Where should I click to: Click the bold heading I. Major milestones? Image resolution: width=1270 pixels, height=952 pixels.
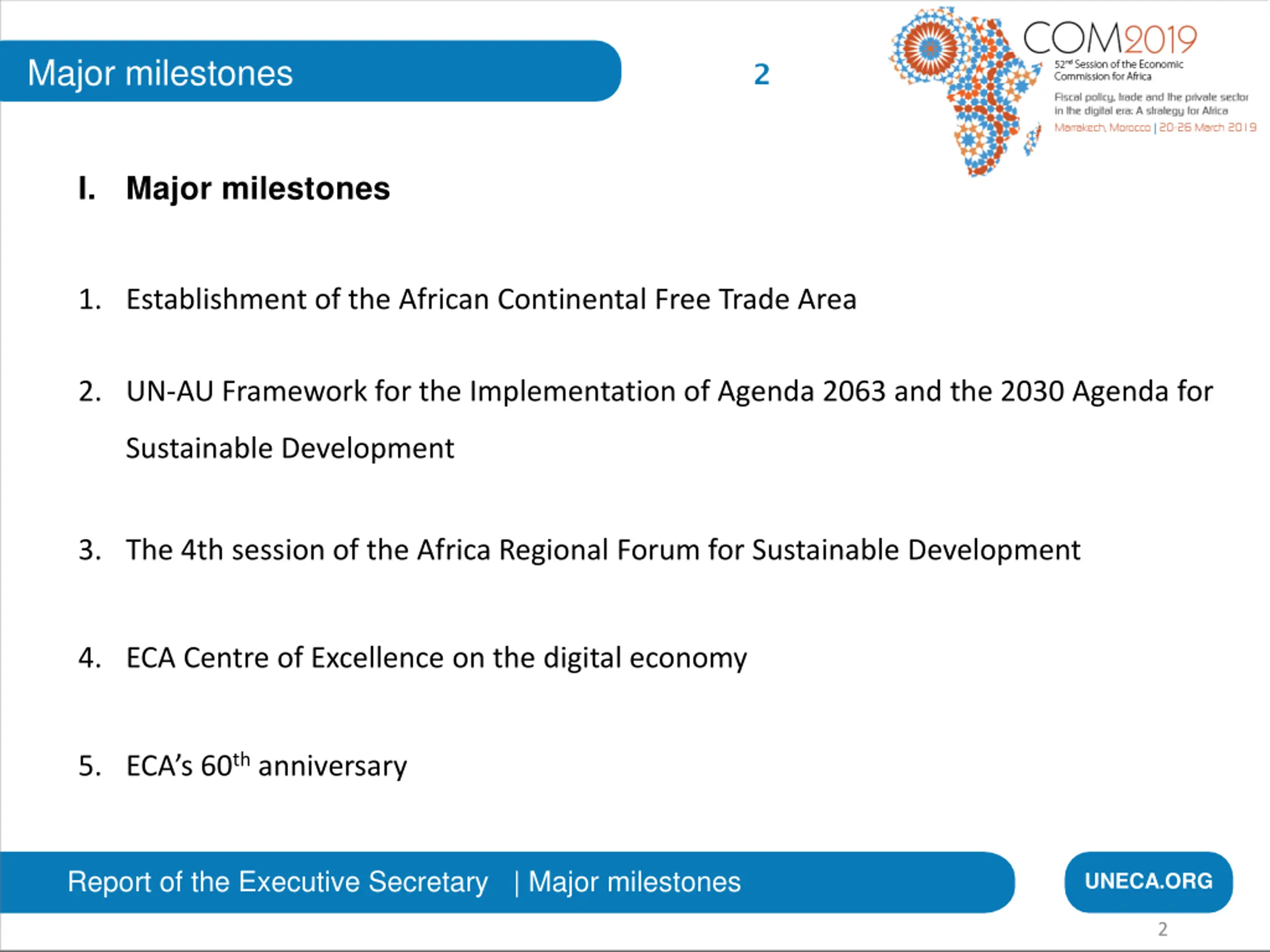coord(234,188)
